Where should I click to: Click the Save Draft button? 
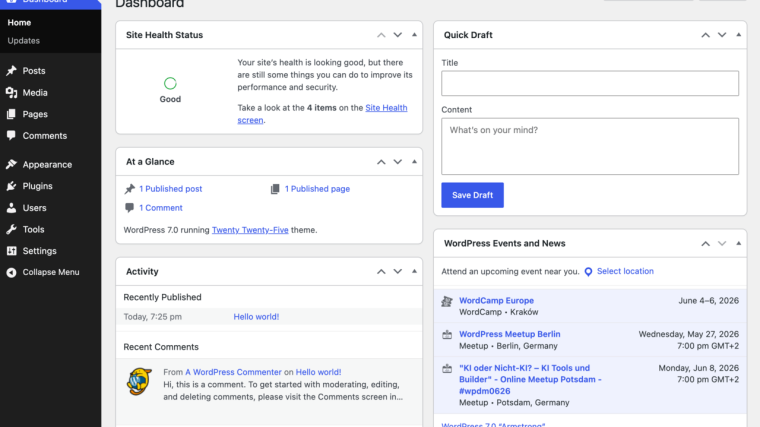coord(472,195)
